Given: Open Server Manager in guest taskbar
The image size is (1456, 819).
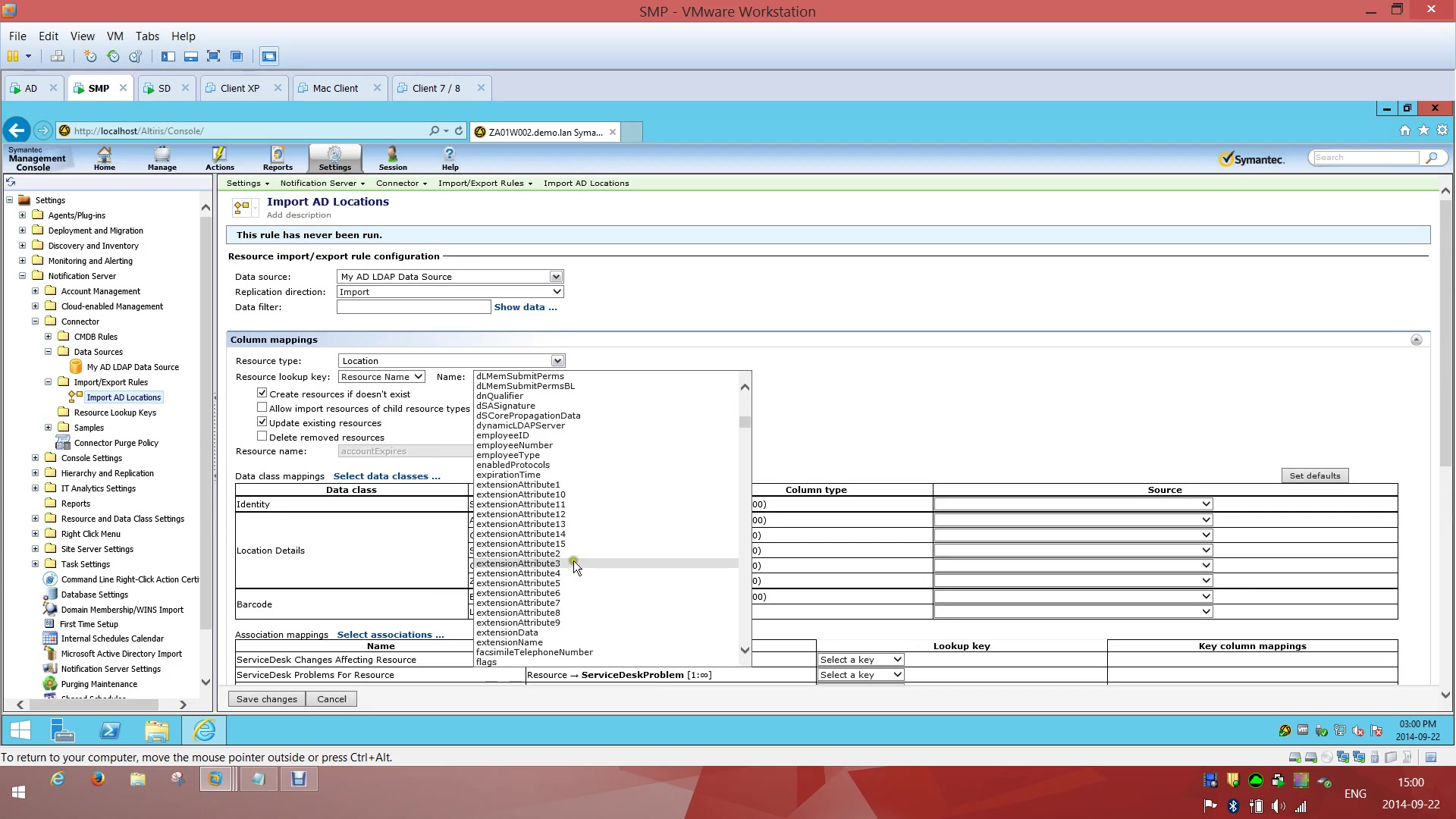Looking at the screenshot, I should click(62, 730).
